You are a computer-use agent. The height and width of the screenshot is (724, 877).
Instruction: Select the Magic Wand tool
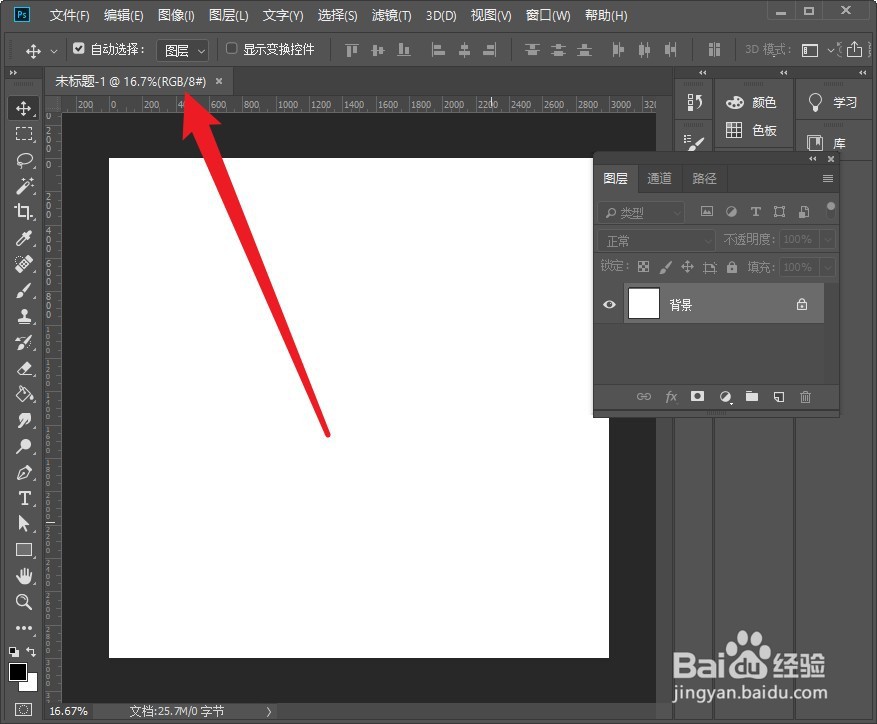(23, 185)
